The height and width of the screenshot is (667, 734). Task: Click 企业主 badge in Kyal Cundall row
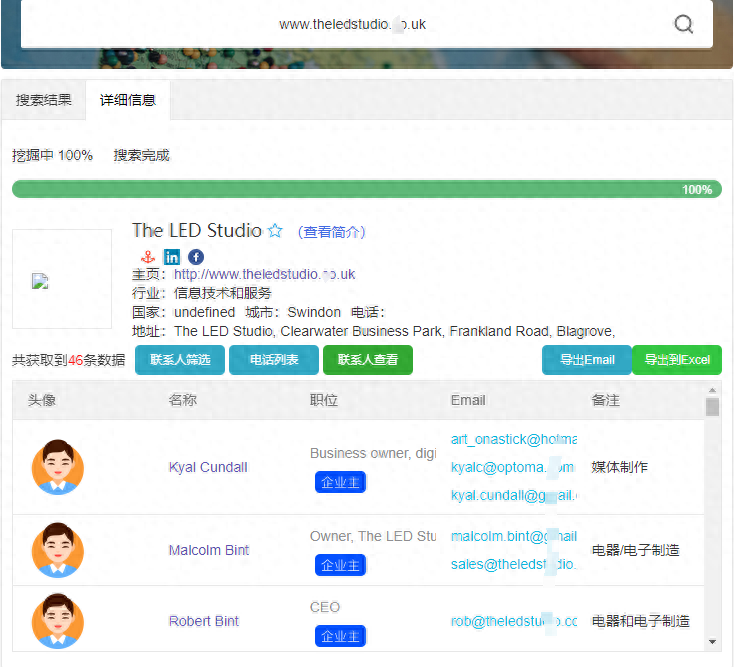coord(340,482)
